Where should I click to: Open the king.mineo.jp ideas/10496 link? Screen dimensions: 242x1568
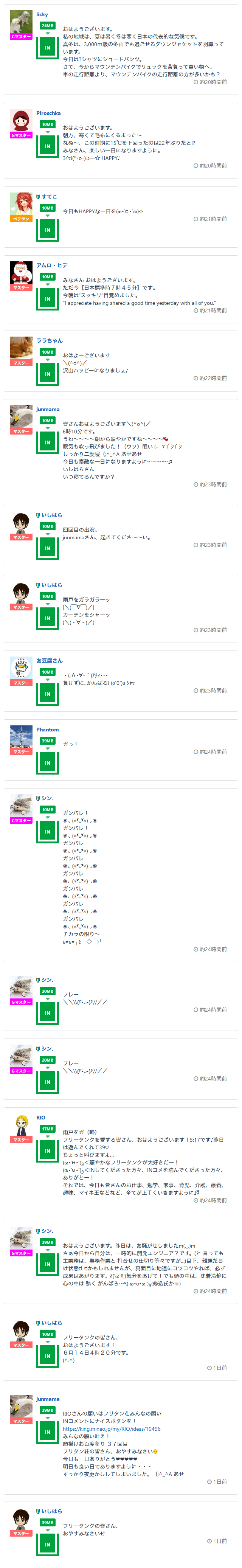pyautogui.click(x=111, y=1428)
